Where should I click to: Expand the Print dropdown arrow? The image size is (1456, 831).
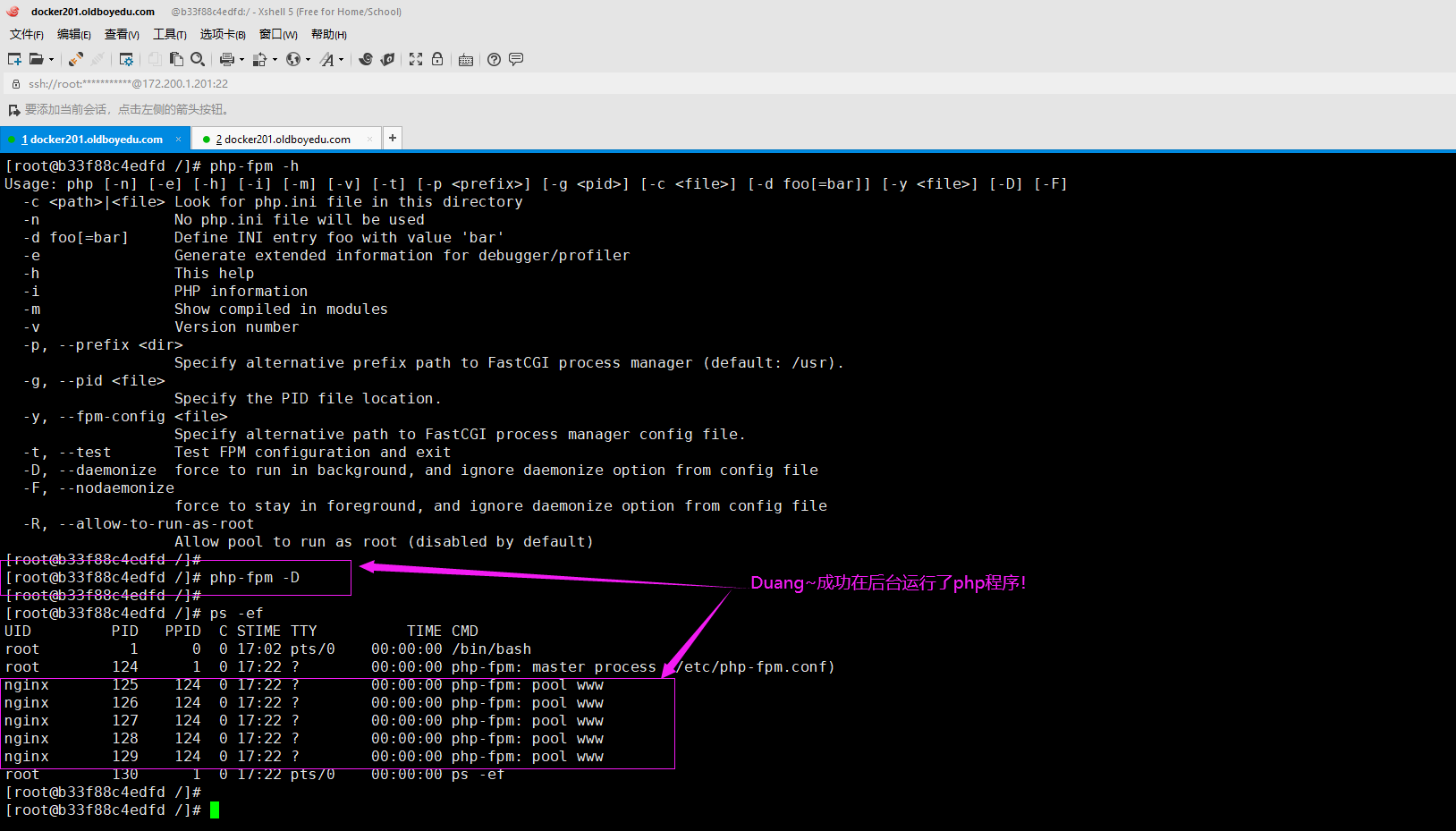click(x=241, y=60)
